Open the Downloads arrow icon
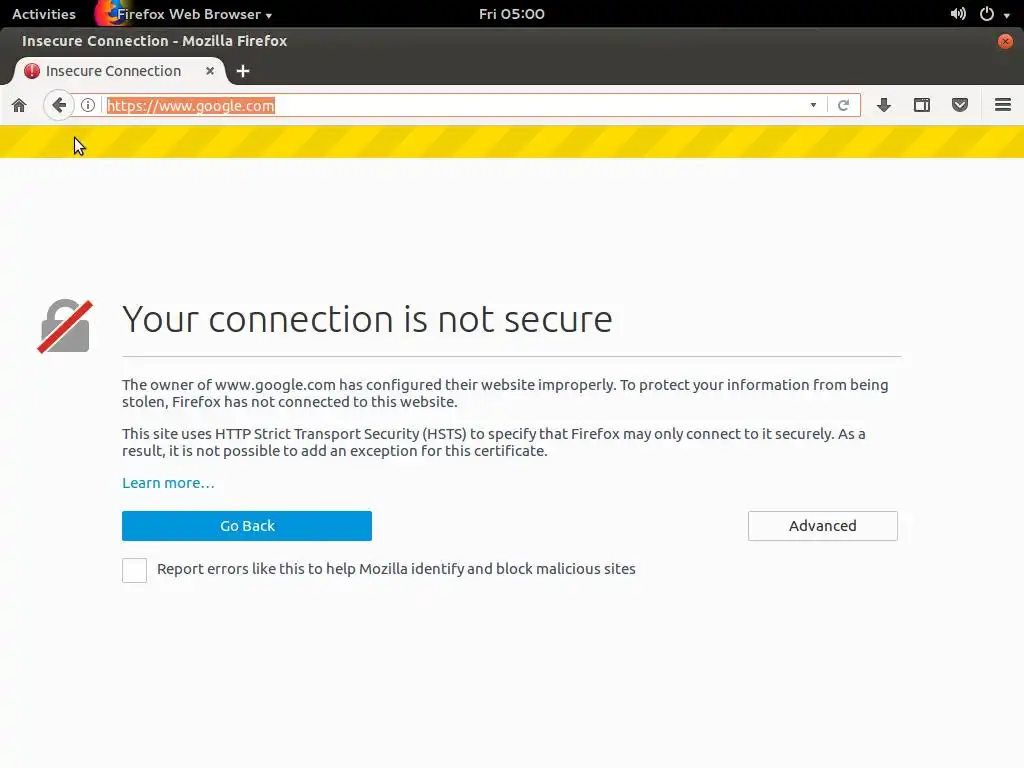The image size is (1024, 768). pos(884,105)
